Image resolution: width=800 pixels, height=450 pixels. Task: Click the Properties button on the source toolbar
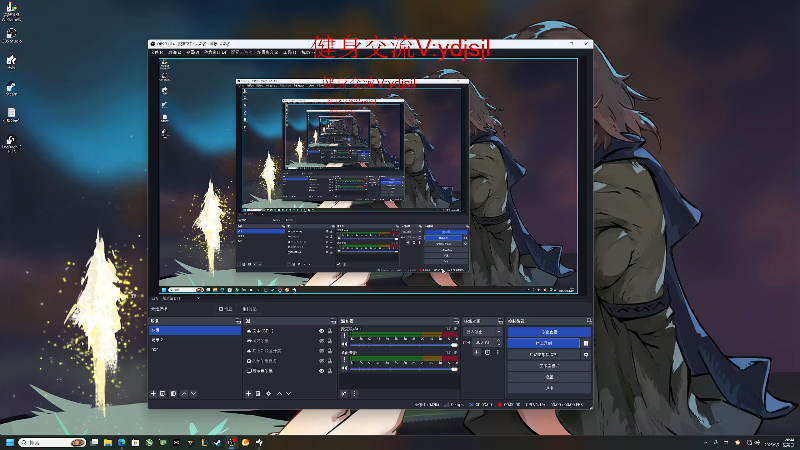pos(226,309)
